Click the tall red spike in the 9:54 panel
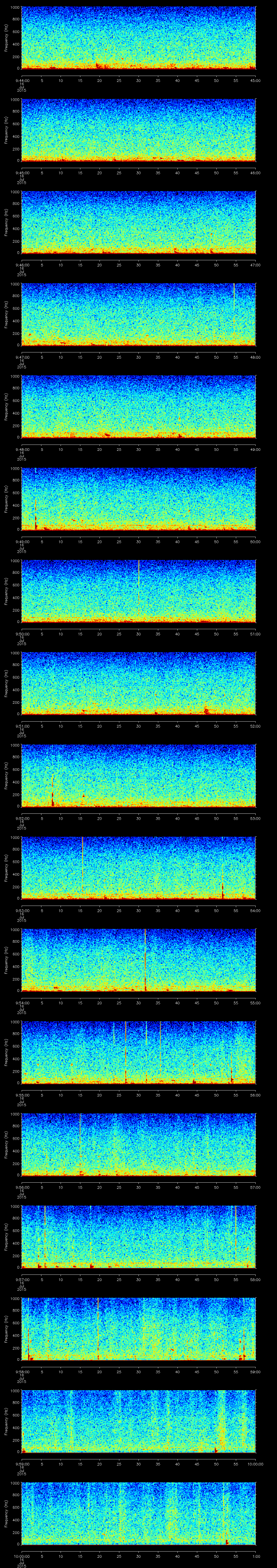Screen dimensions: 277x1568 [x=145, y=960]
